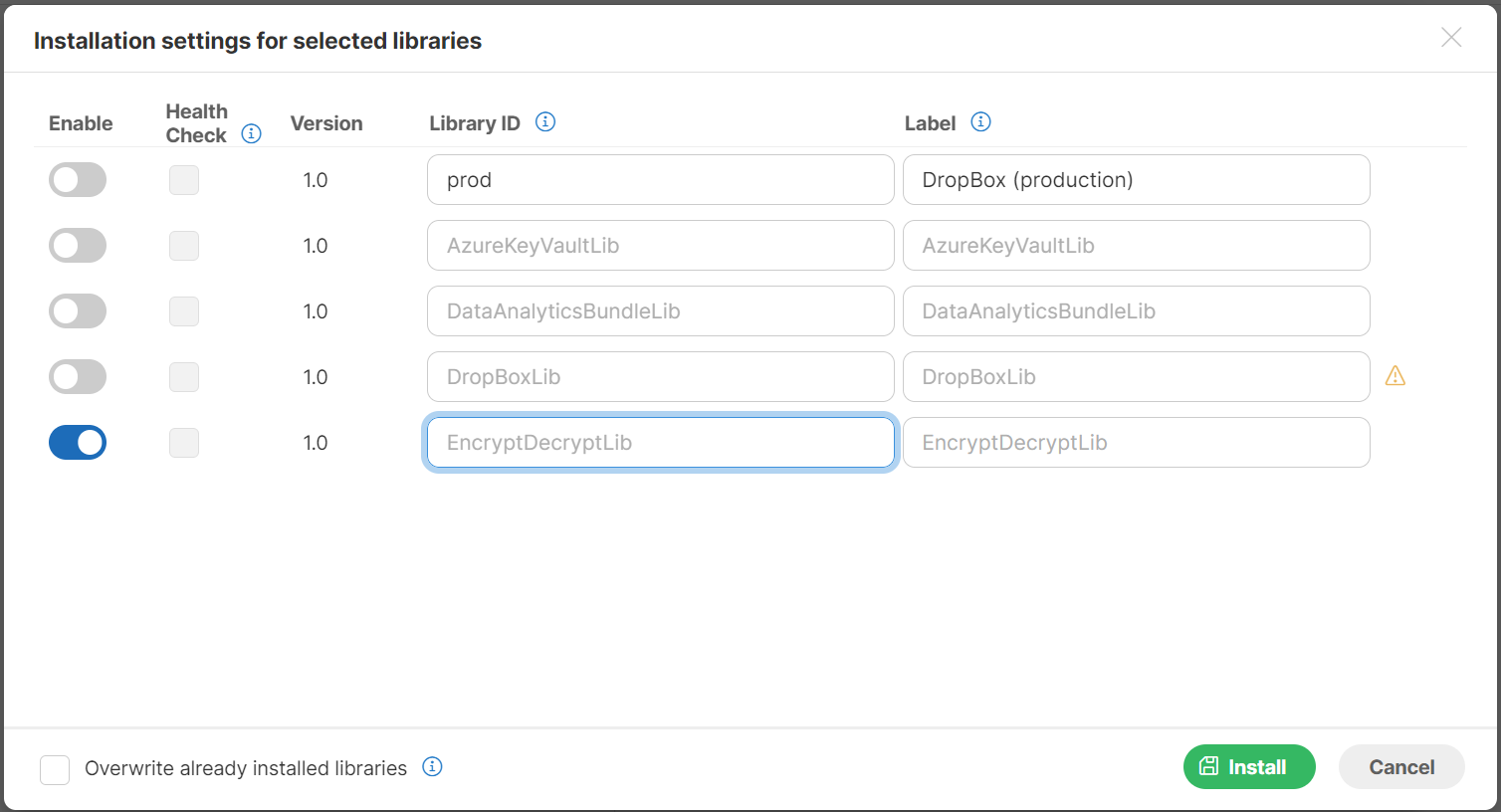
Task: Click the EncryptDecryptLib label input
Action: click(1136, 442)
